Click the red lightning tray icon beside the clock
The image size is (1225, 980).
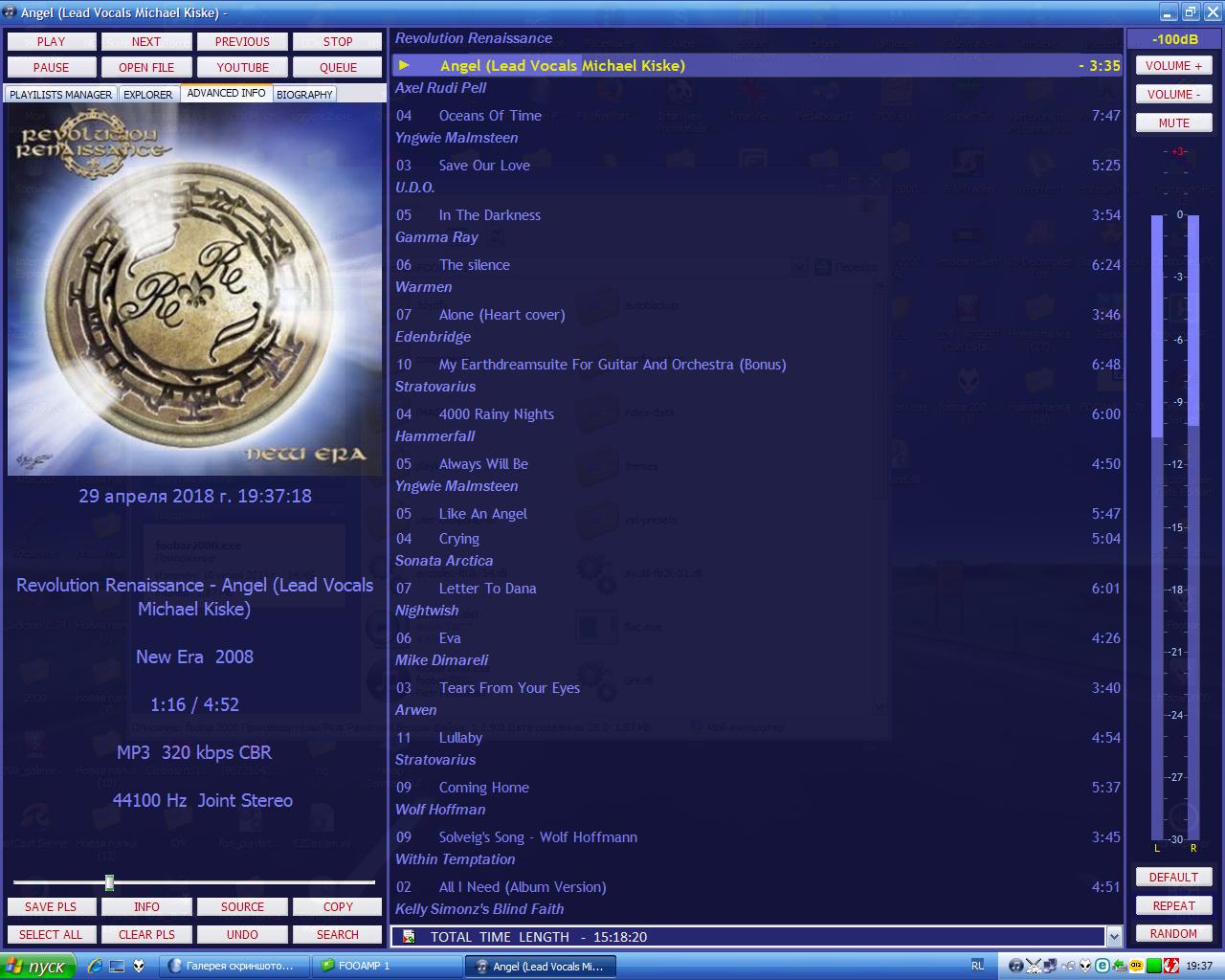1169,966
